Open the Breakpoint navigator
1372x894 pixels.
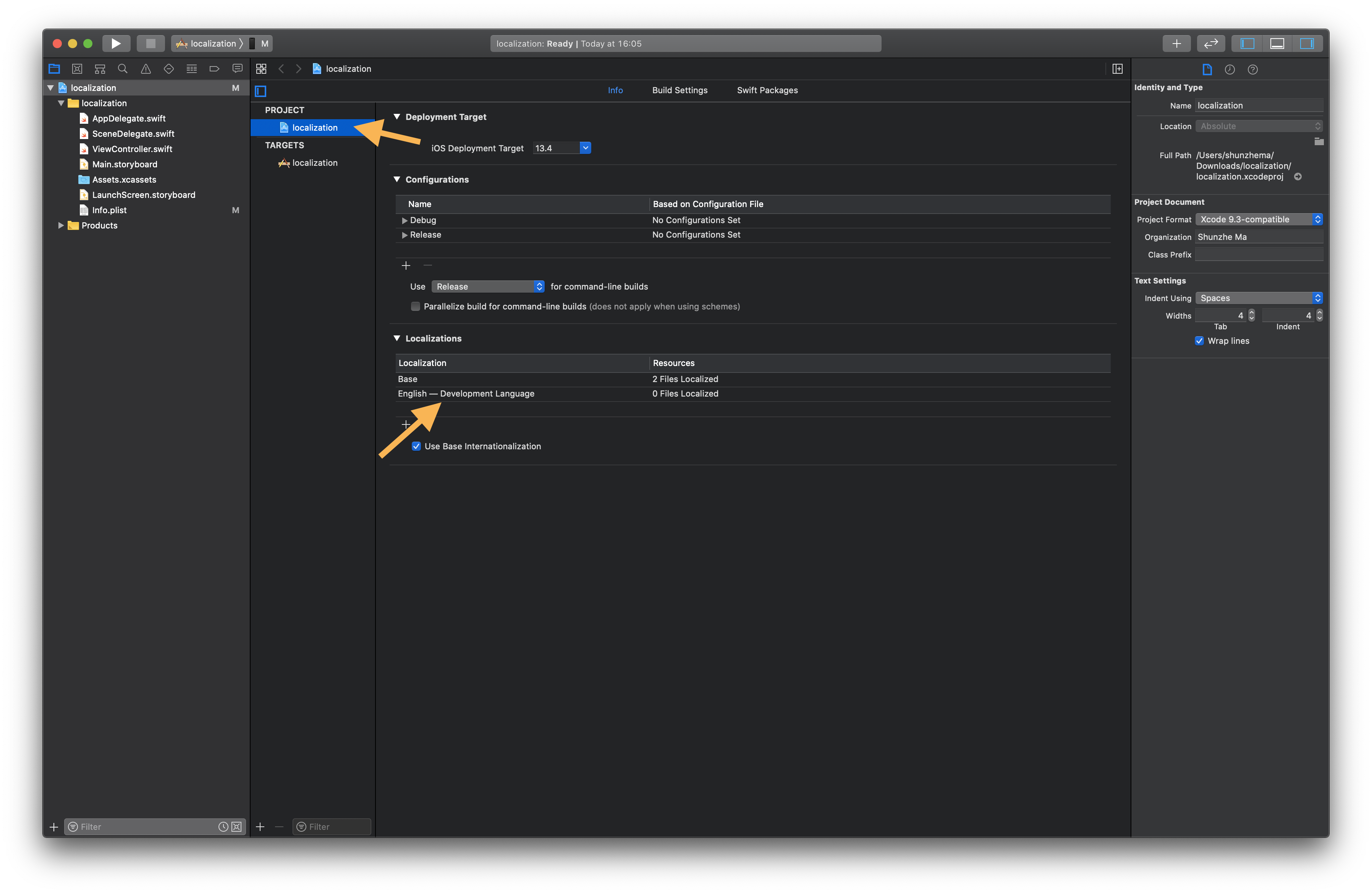click(x=214, y=69)
